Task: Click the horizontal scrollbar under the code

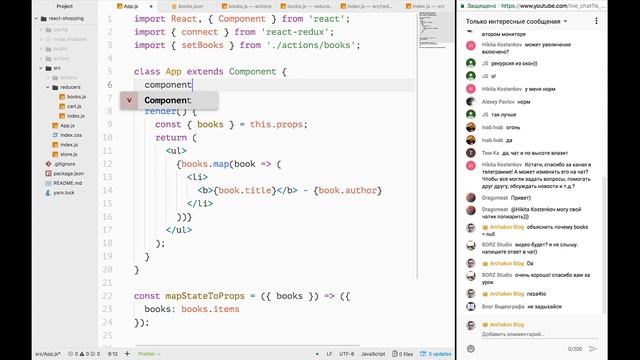Action: coord(247,346)
